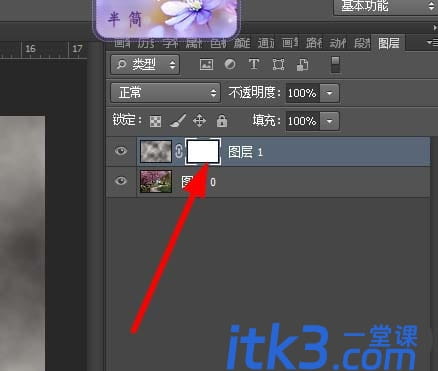Hide 图层 1 via its eye icon
Screen dimensions: 438x371
pos(121,151)
